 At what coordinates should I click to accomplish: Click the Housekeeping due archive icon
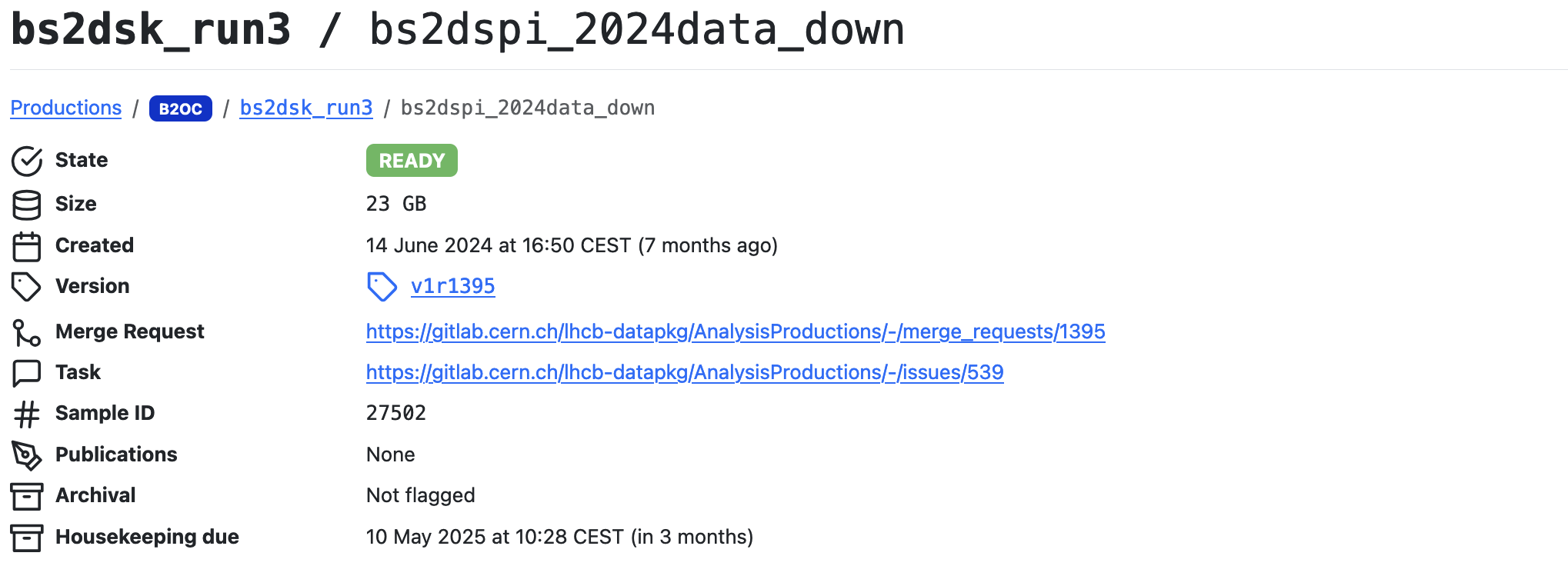27,538
